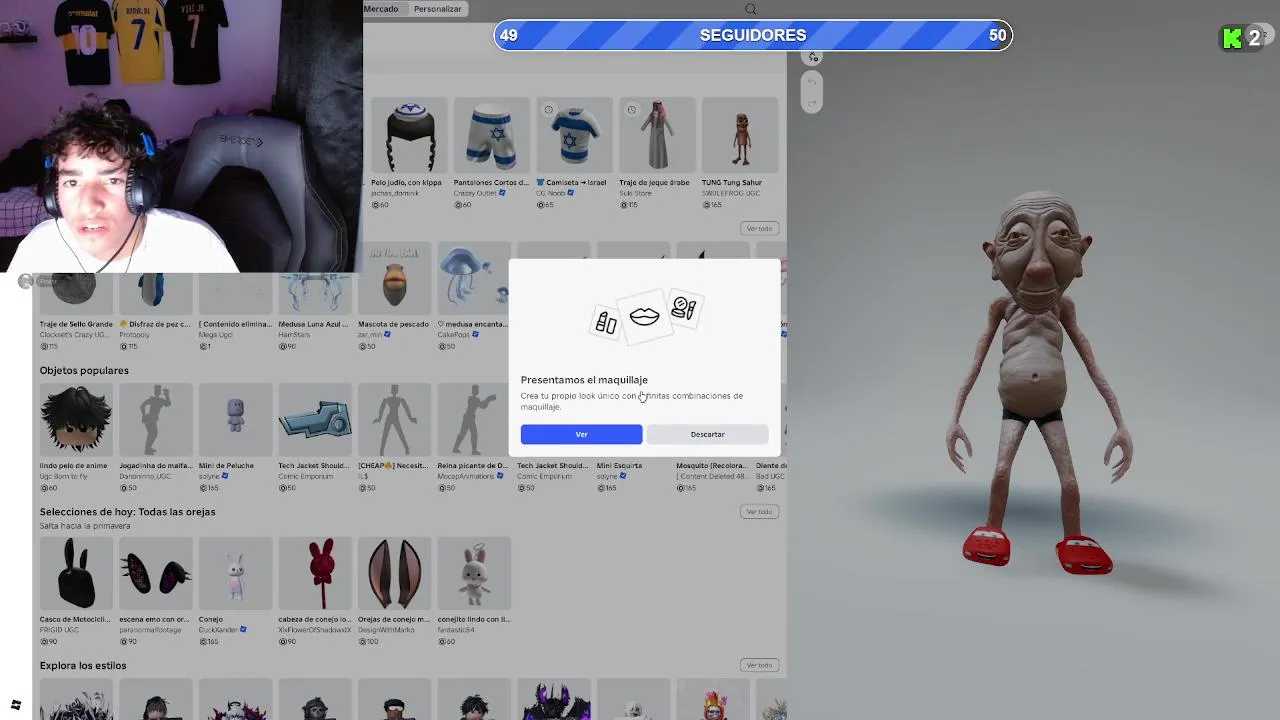This screenshot has width=1280, height=720.
Task: Click Disfraz de pez item title
Action: 155,324
